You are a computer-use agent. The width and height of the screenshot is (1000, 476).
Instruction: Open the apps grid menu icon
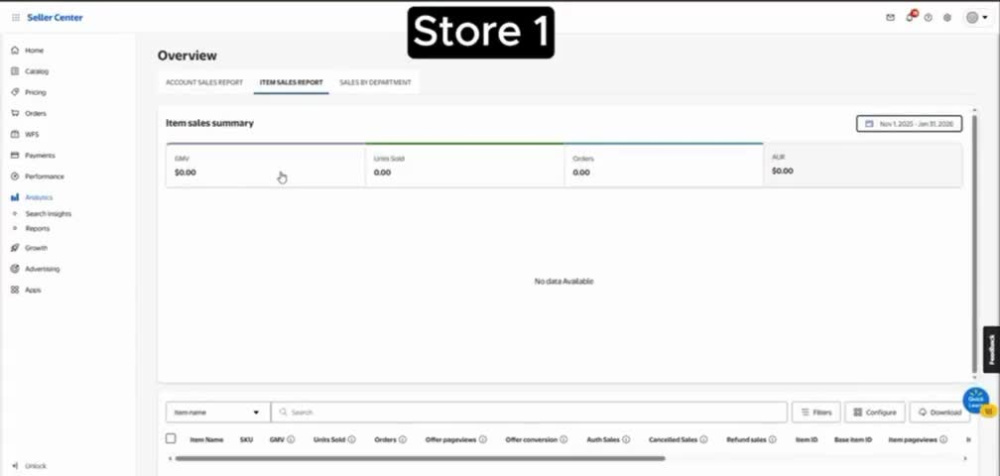[16, 18]
